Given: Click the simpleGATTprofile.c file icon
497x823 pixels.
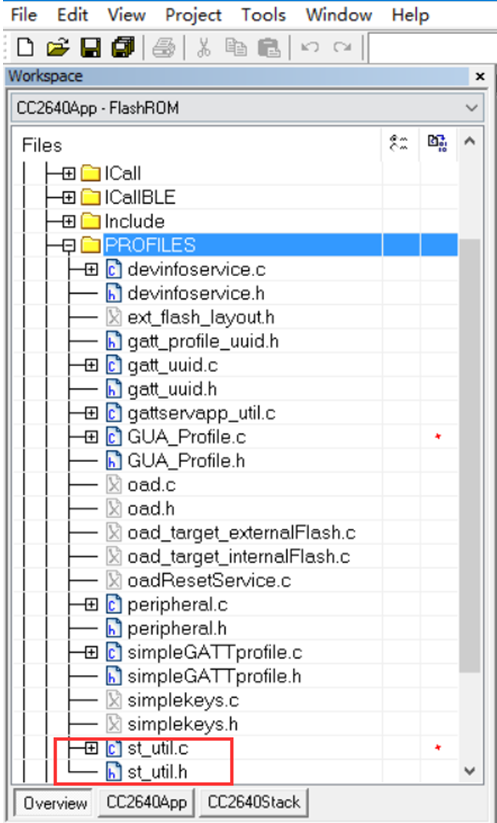Looking at the screenshot, I should point(113,652).
